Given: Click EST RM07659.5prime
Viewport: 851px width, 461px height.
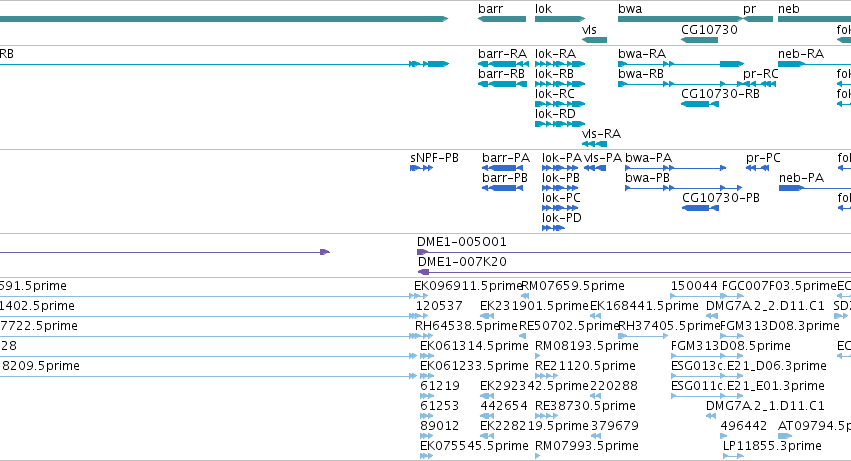Looking at the screenshot, I should (525, 296).
